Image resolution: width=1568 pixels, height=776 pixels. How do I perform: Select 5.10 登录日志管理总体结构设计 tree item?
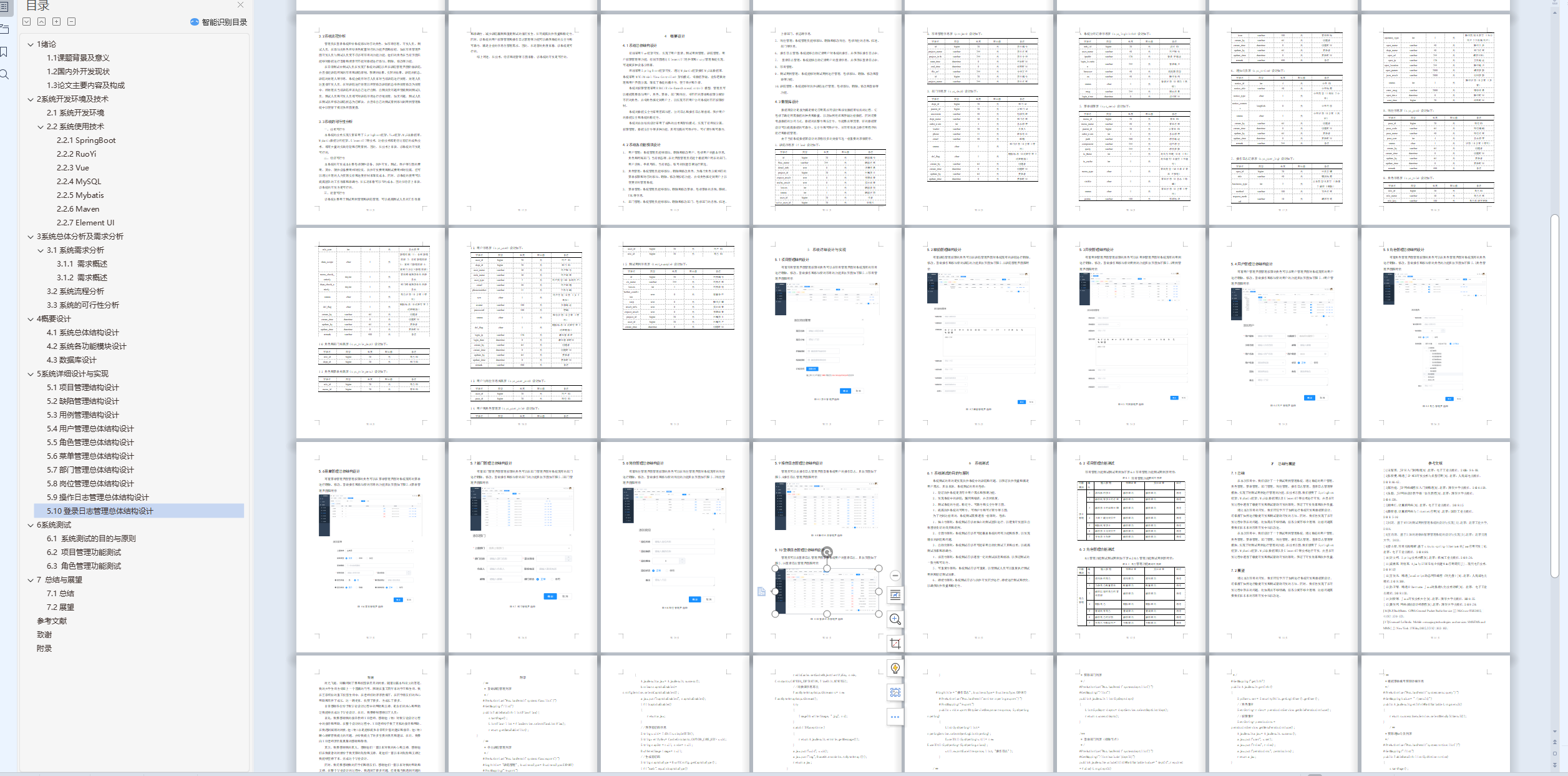pyautogui.click(x=100, y=510)
